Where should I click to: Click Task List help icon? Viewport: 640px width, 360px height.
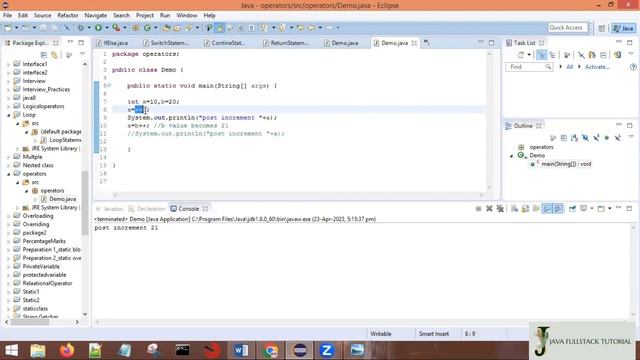pyautogui.click(x=633, y=67)
